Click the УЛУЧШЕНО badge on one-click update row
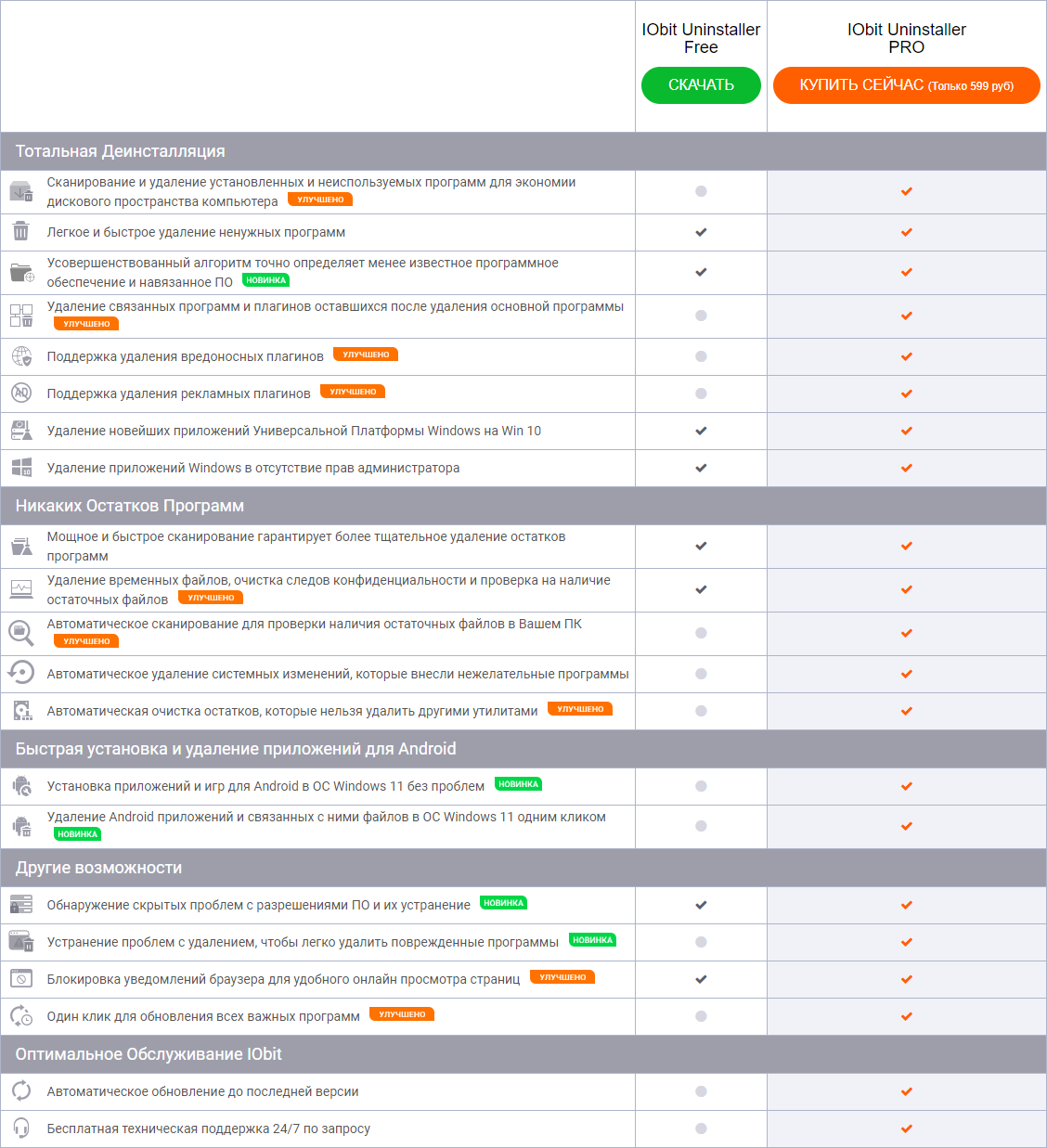The width and height of the screenshot is (1047, 1148). click(402, 1014)
